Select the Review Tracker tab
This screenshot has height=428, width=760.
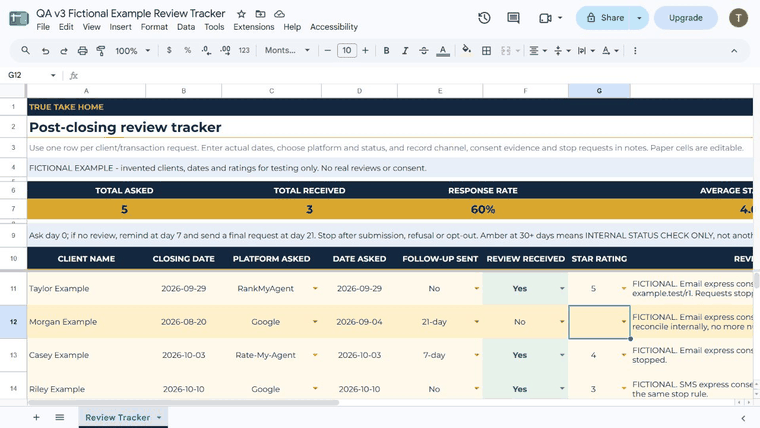point(117,417)
